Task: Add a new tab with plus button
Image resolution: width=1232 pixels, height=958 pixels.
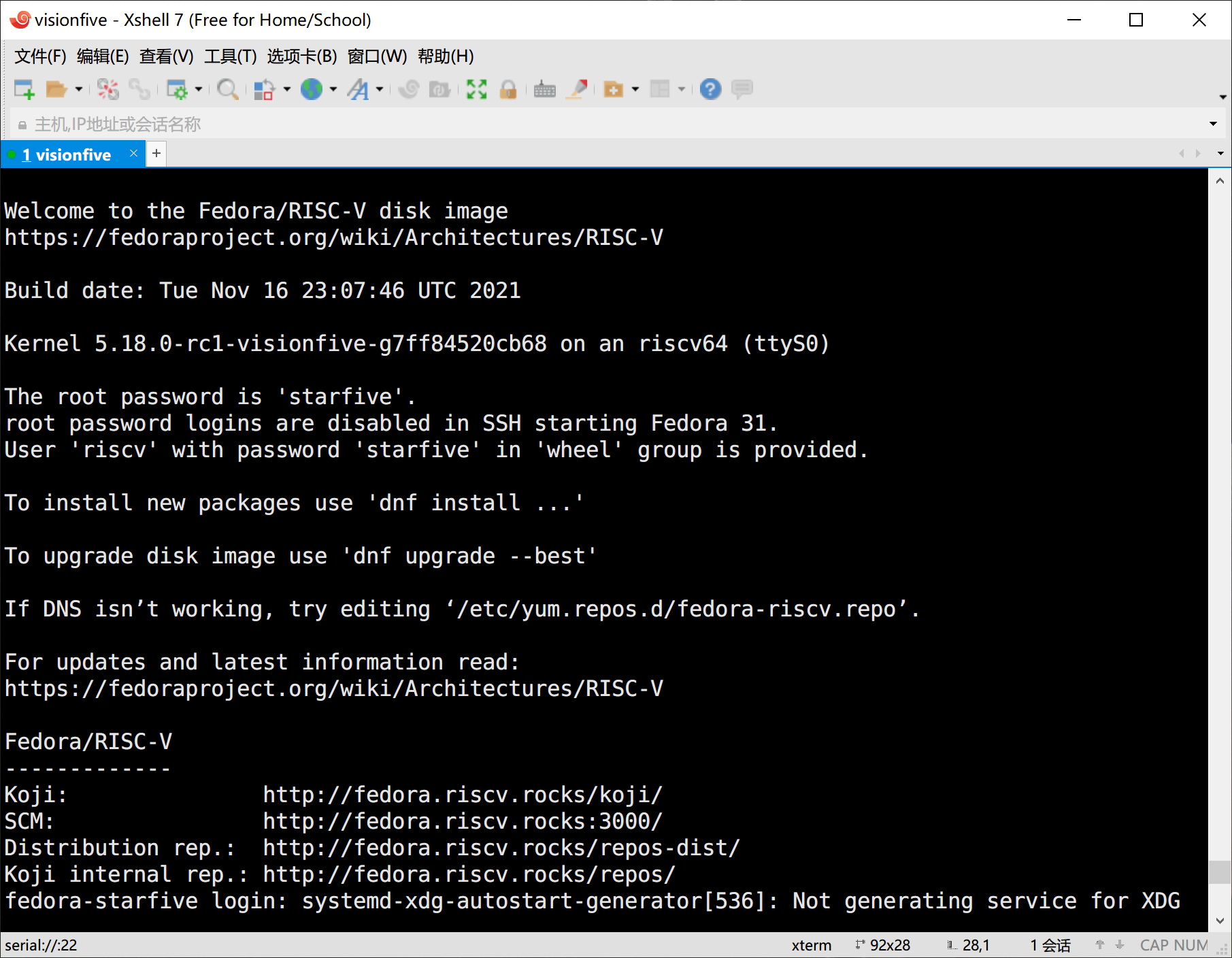Action: click(156, 154)
